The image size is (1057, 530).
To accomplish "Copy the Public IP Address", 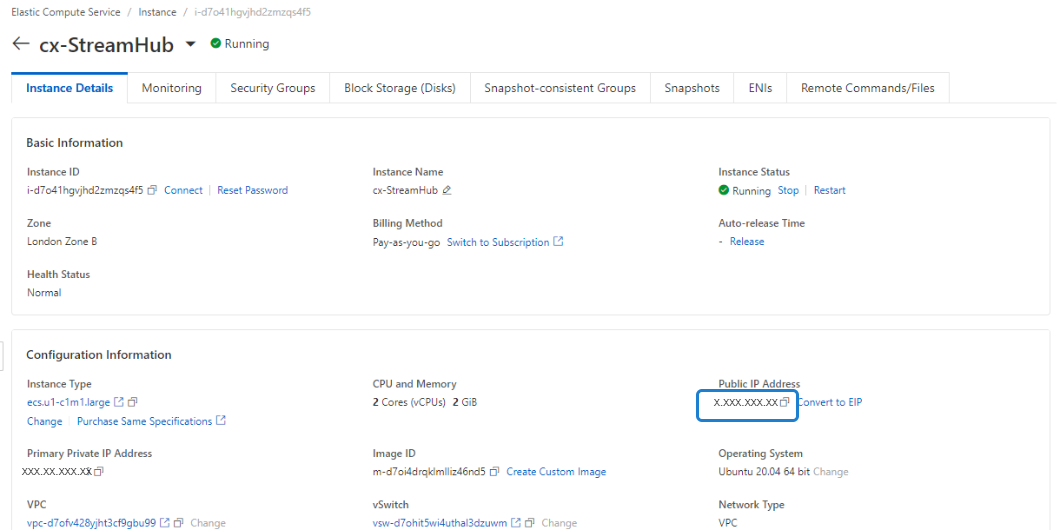I will [x=786, y=402].
